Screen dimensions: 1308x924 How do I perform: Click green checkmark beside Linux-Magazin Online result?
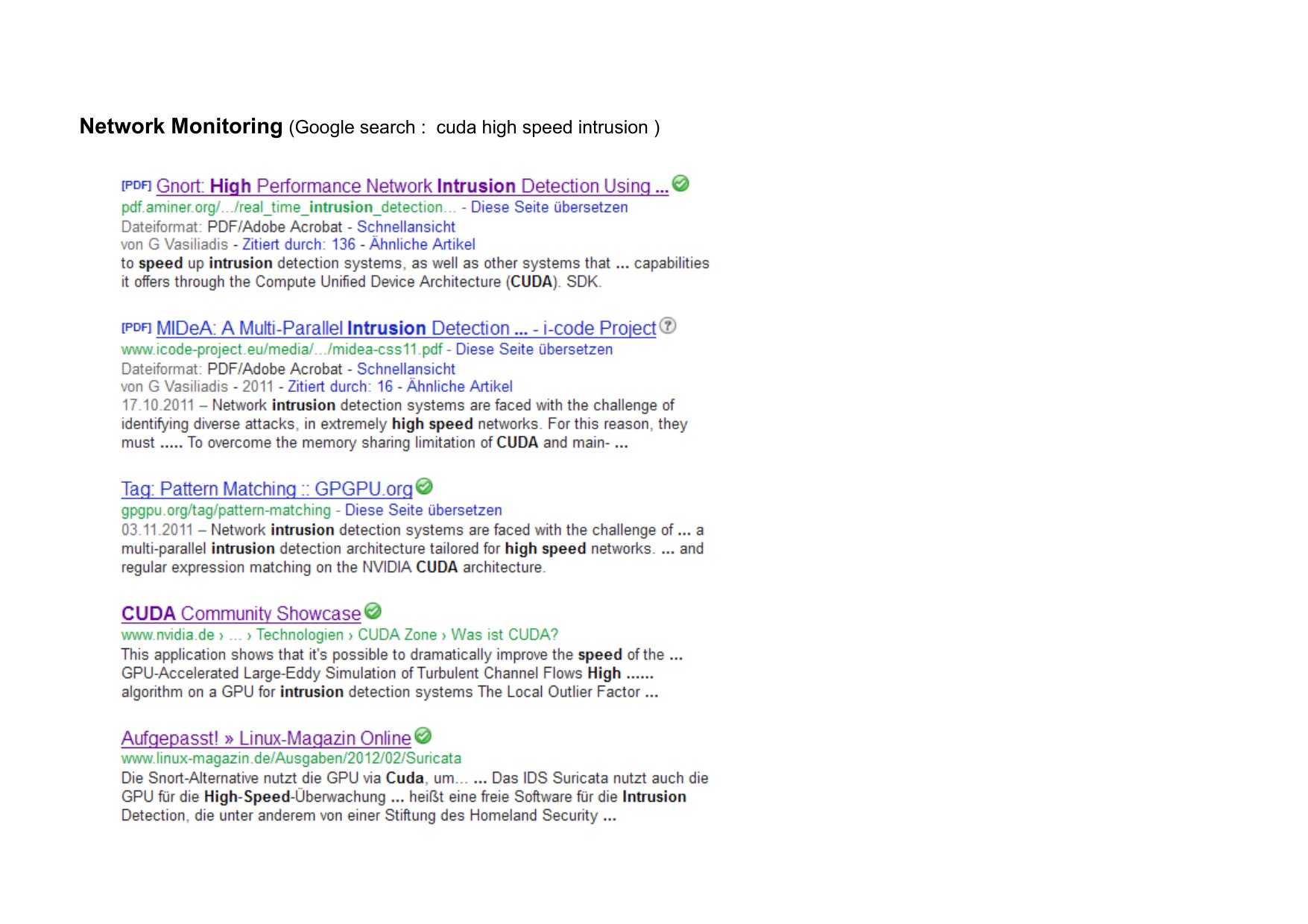(x=423, y=735)
